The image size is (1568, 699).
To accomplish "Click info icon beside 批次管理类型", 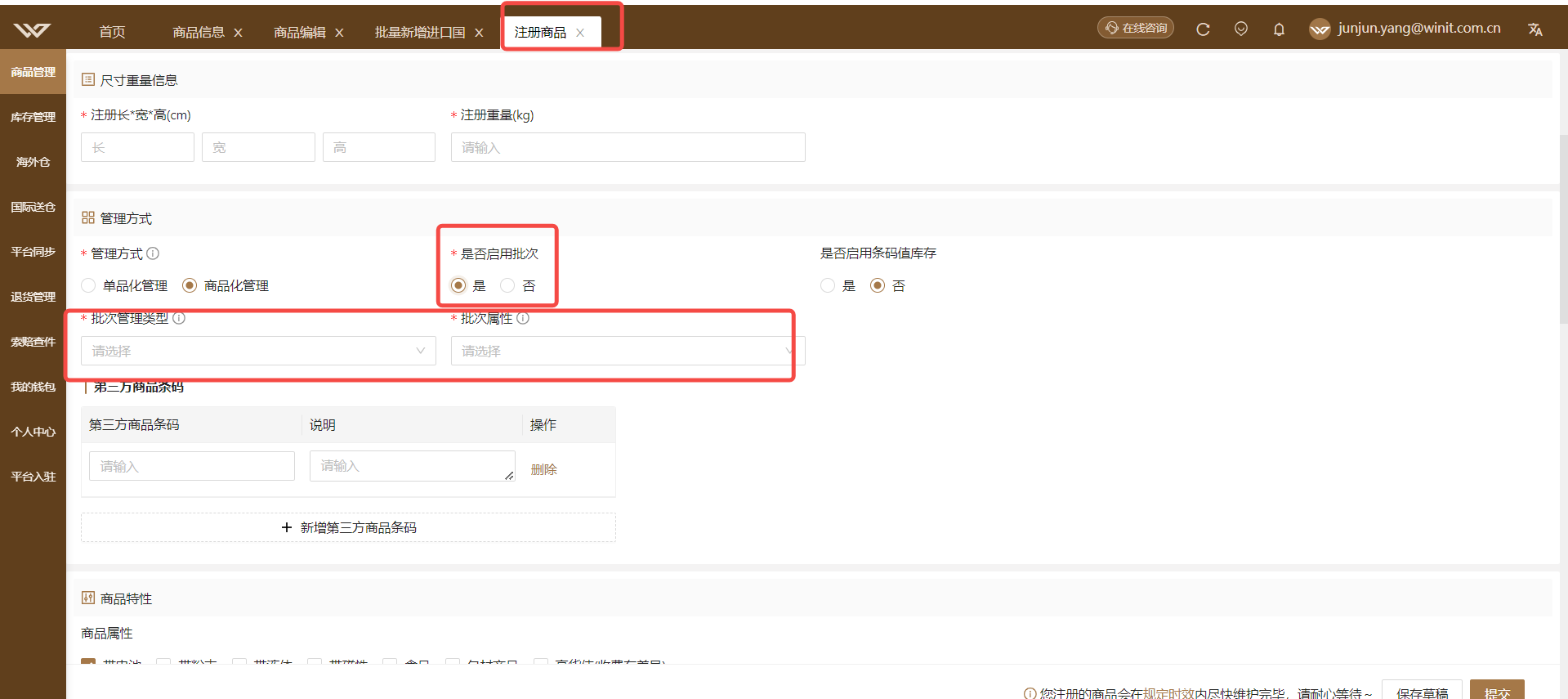I will point(179,318).
